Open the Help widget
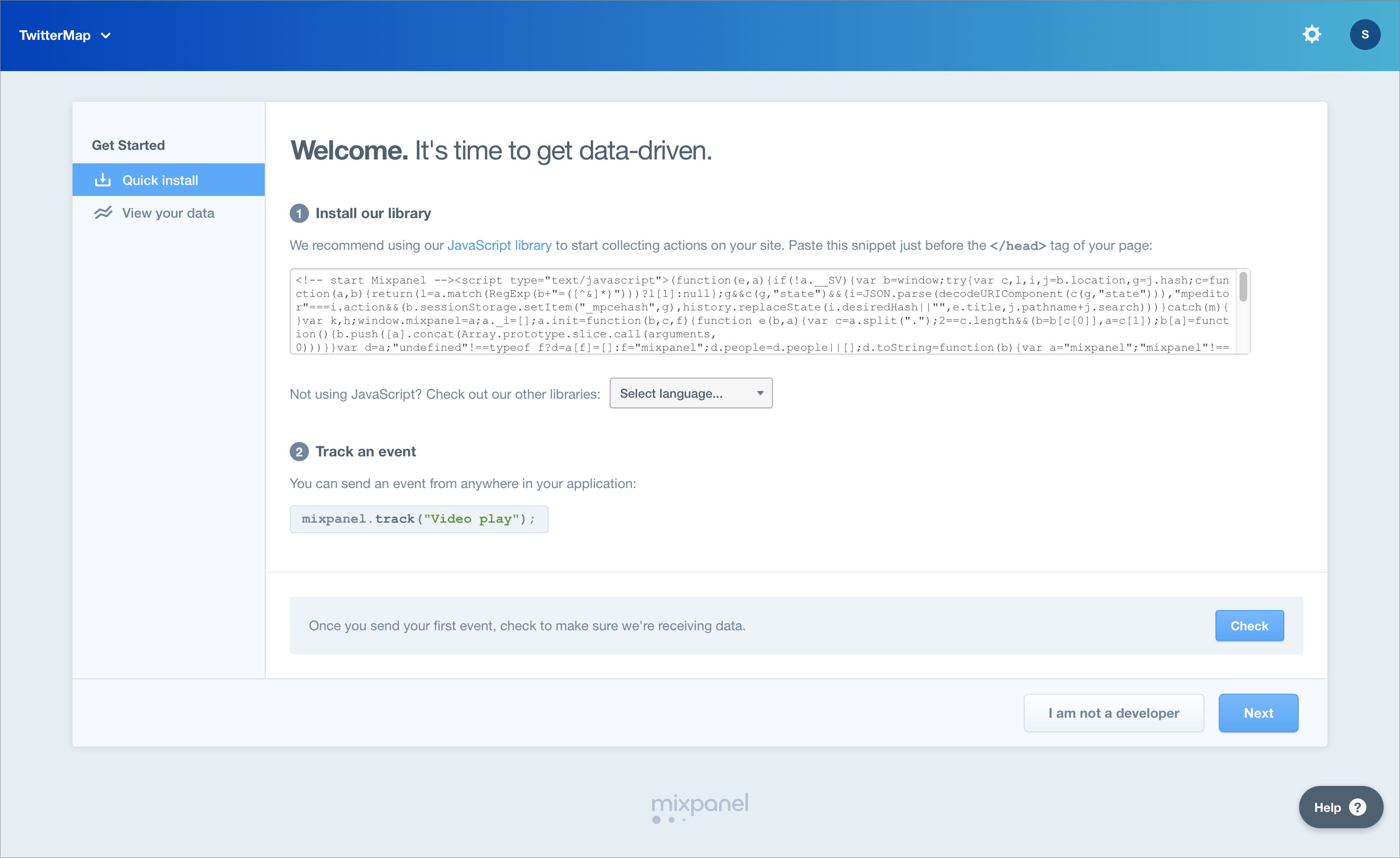The image size is (1400, 858). (x=1340, y=807)
